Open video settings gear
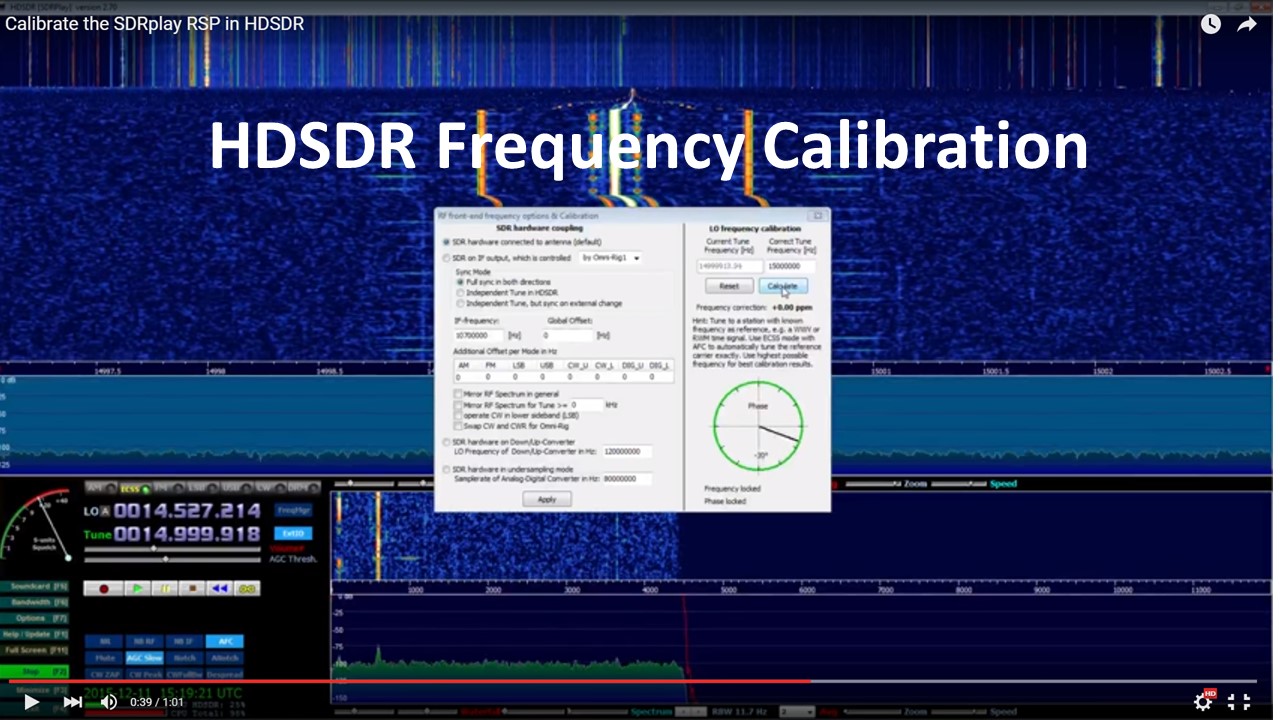The image size is (1280, 720). (x=1203, y=702)
